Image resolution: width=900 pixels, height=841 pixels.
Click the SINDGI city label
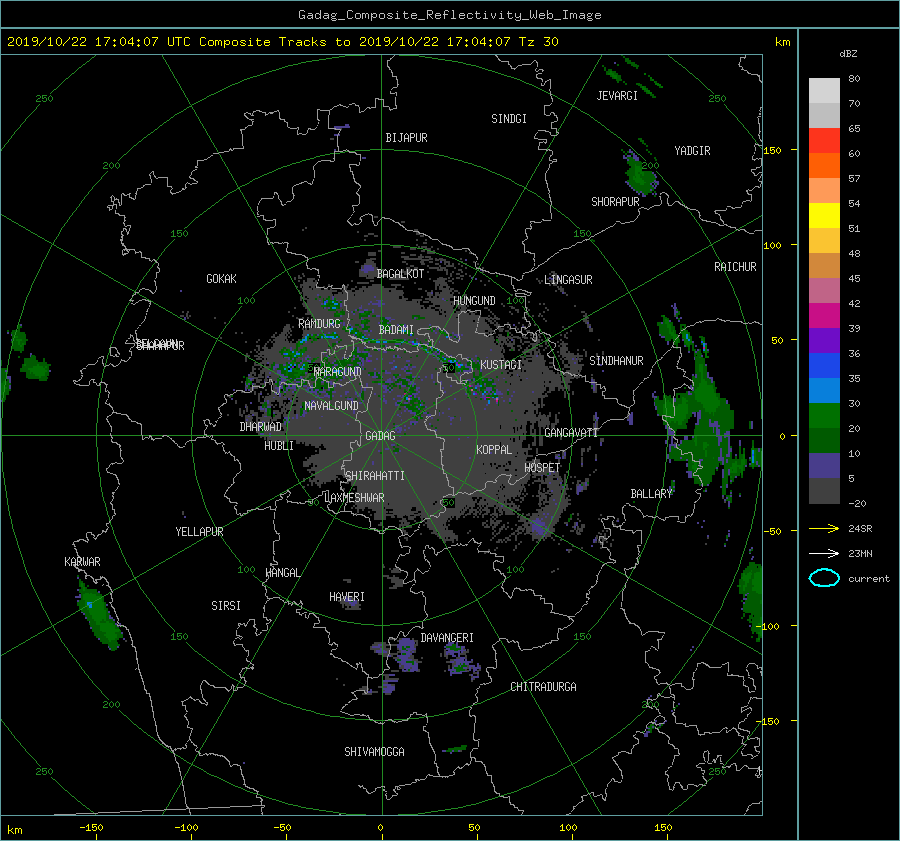[509, 119]
